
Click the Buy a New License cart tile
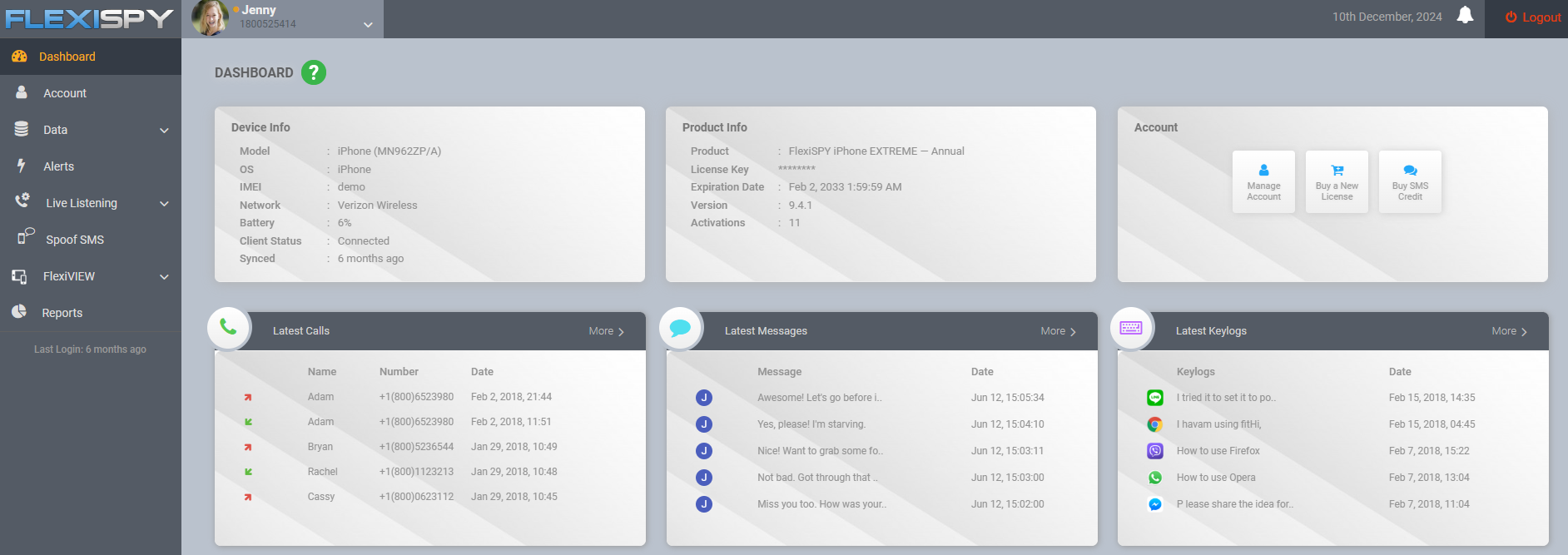pyautogui.click(x=1337, y=181)
